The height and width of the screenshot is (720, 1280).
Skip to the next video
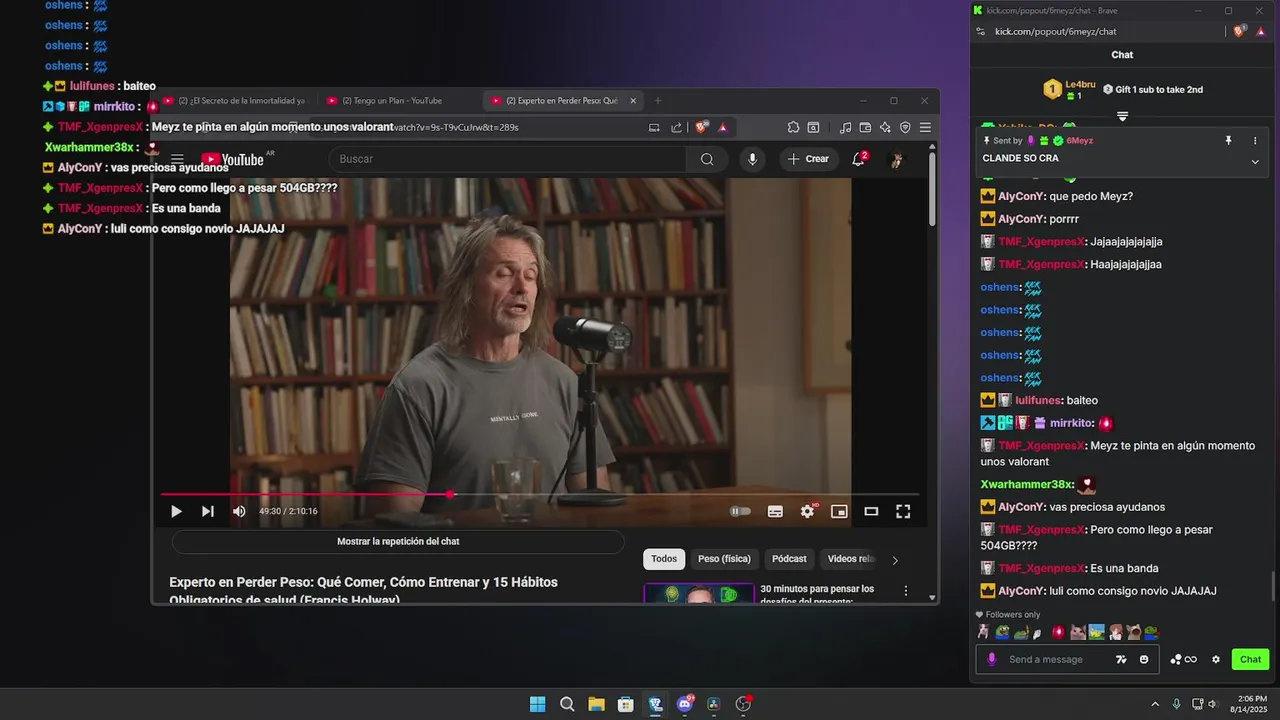tap(208, 511)
